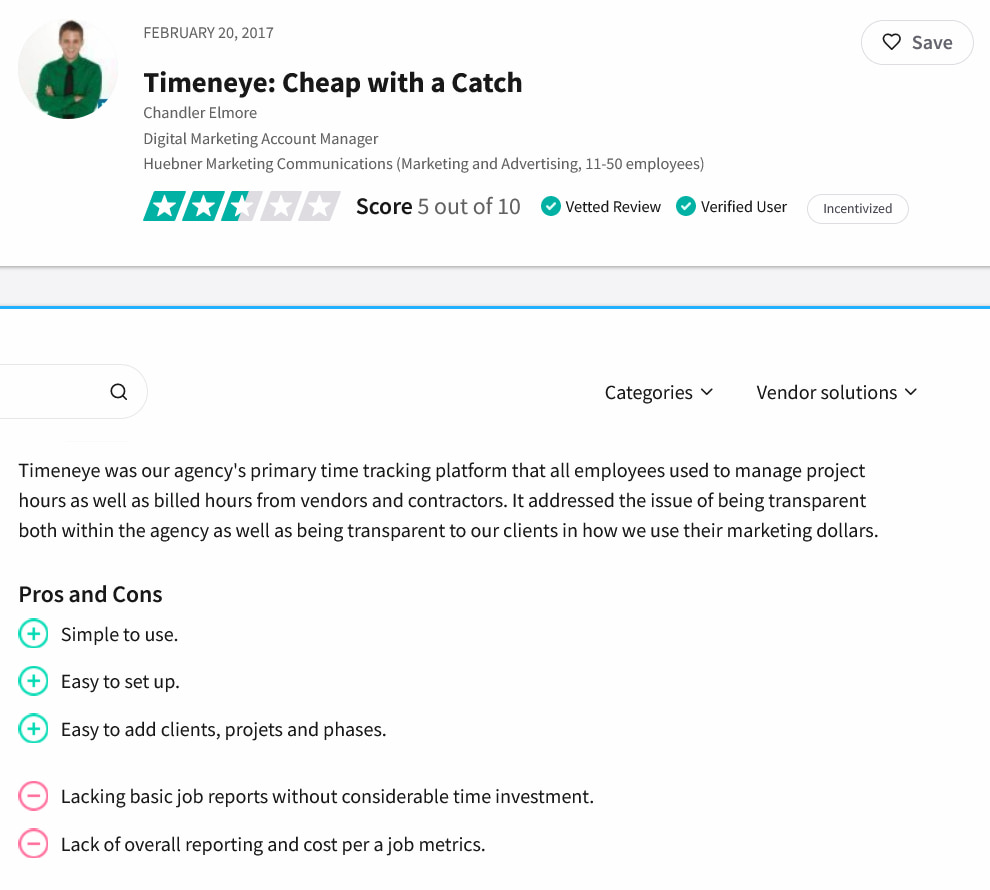Click plus icon beside 'Easy to set up'
Screen dimensions: 990x890
tap(33, 682)
